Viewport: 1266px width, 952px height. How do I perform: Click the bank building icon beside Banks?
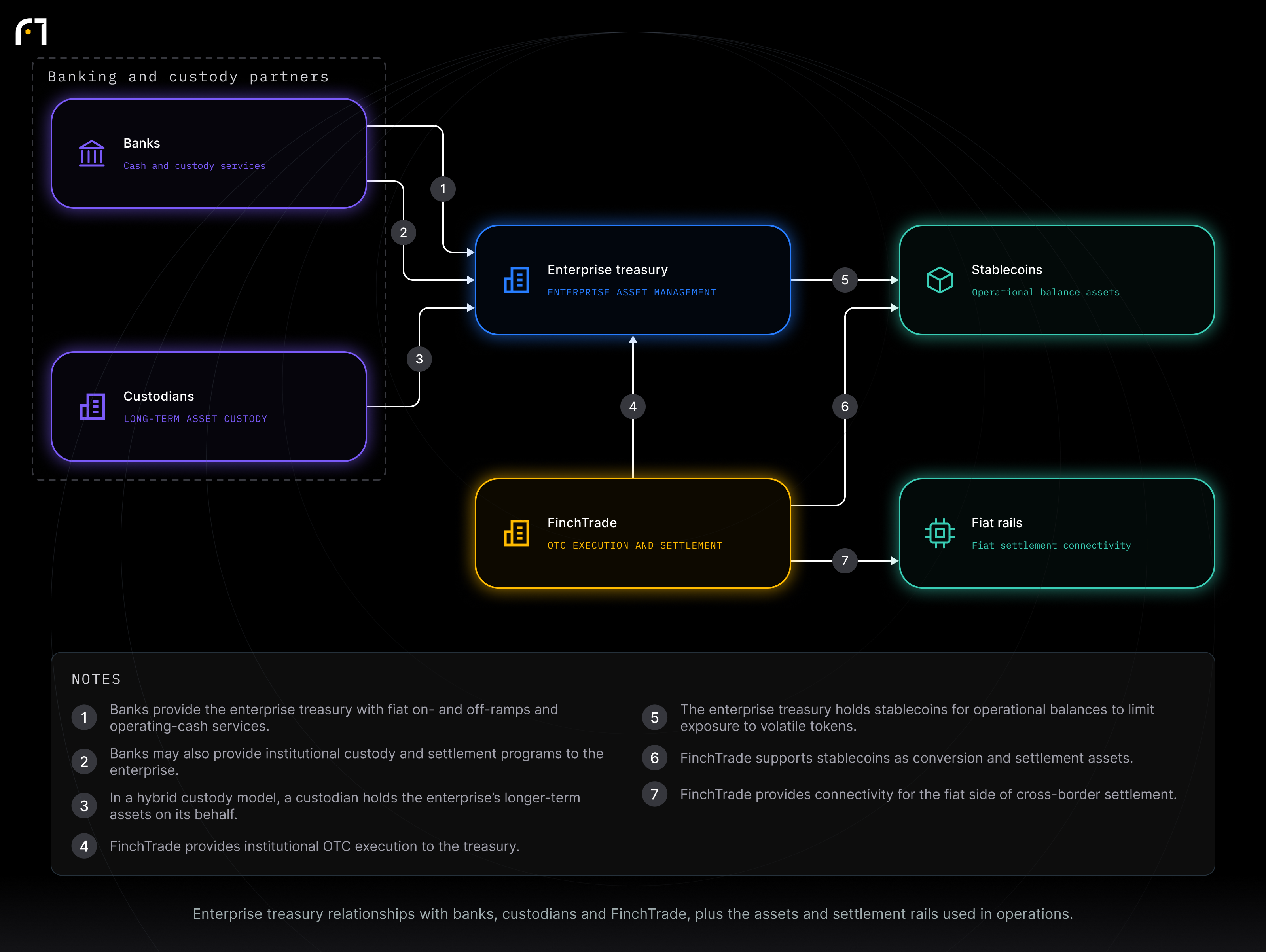[91, 153]
